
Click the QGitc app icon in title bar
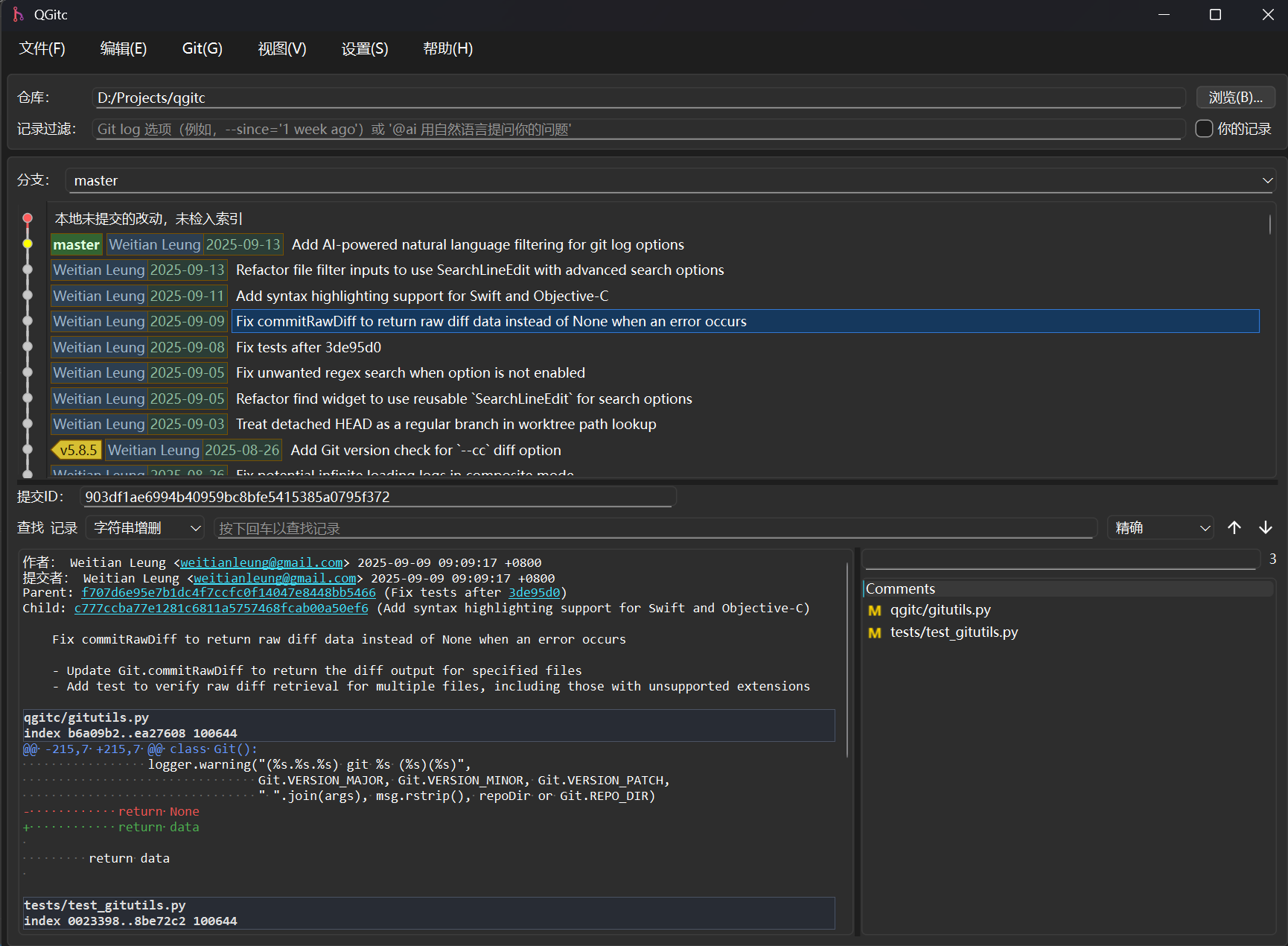18,14
